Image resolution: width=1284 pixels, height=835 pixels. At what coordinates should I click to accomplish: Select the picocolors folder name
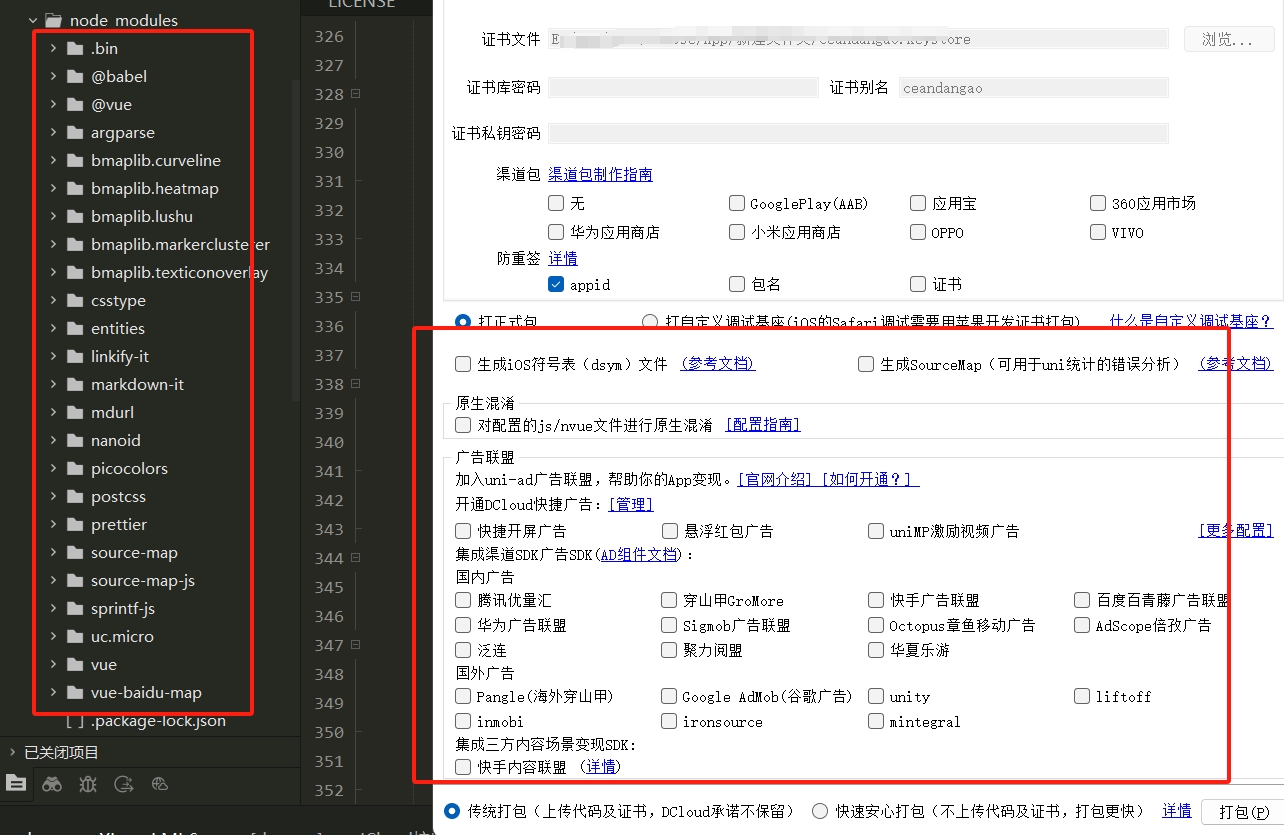(129, 468)
